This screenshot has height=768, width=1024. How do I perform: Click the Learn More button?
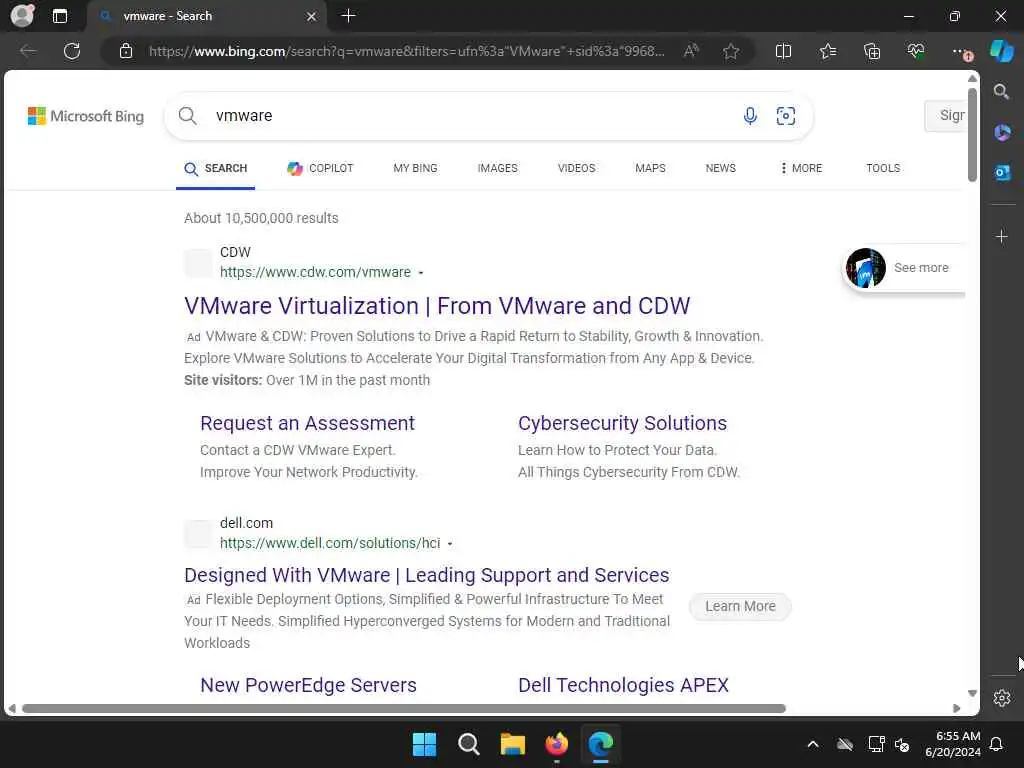pos(741,607)
